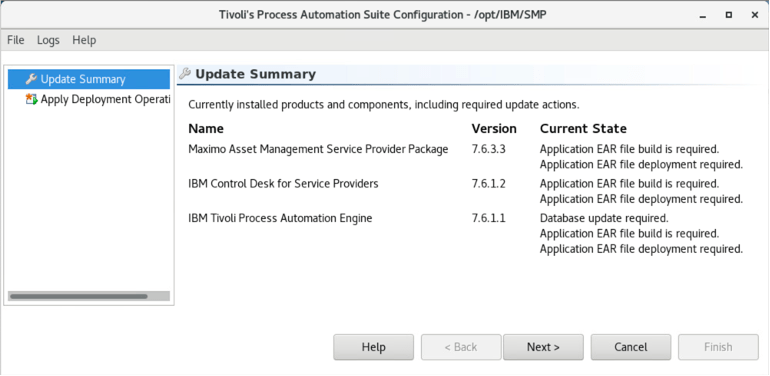Click the Update Summary panel heading

coord(255,74)
